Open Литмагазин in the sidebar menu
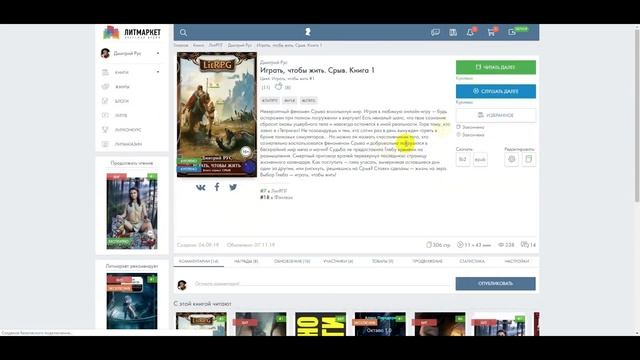Screen dimensions: 640x360 128,144
